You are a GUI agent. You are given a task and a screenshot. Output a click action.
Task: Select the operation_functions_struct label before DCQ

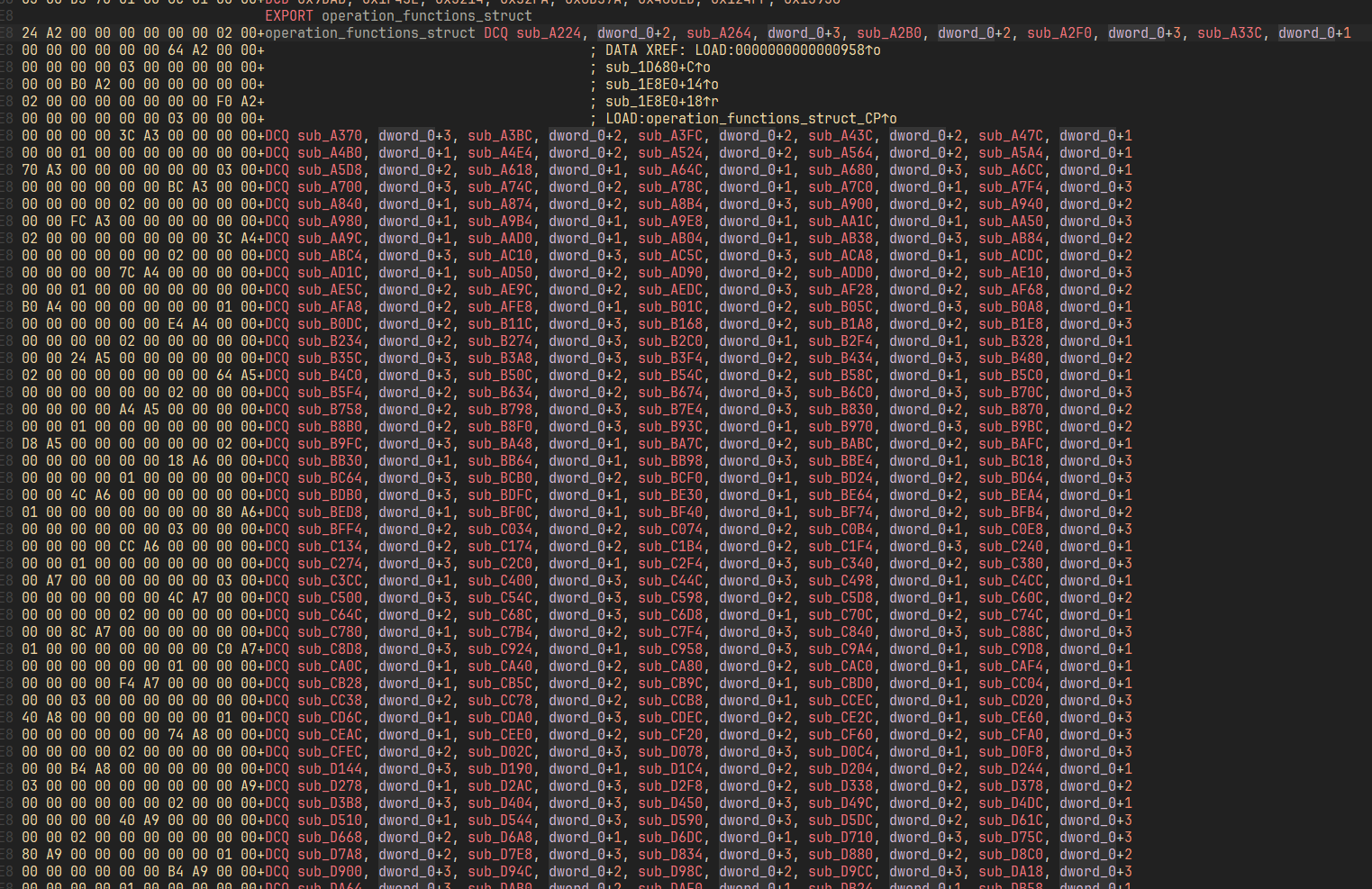click(x=369, y=33)
